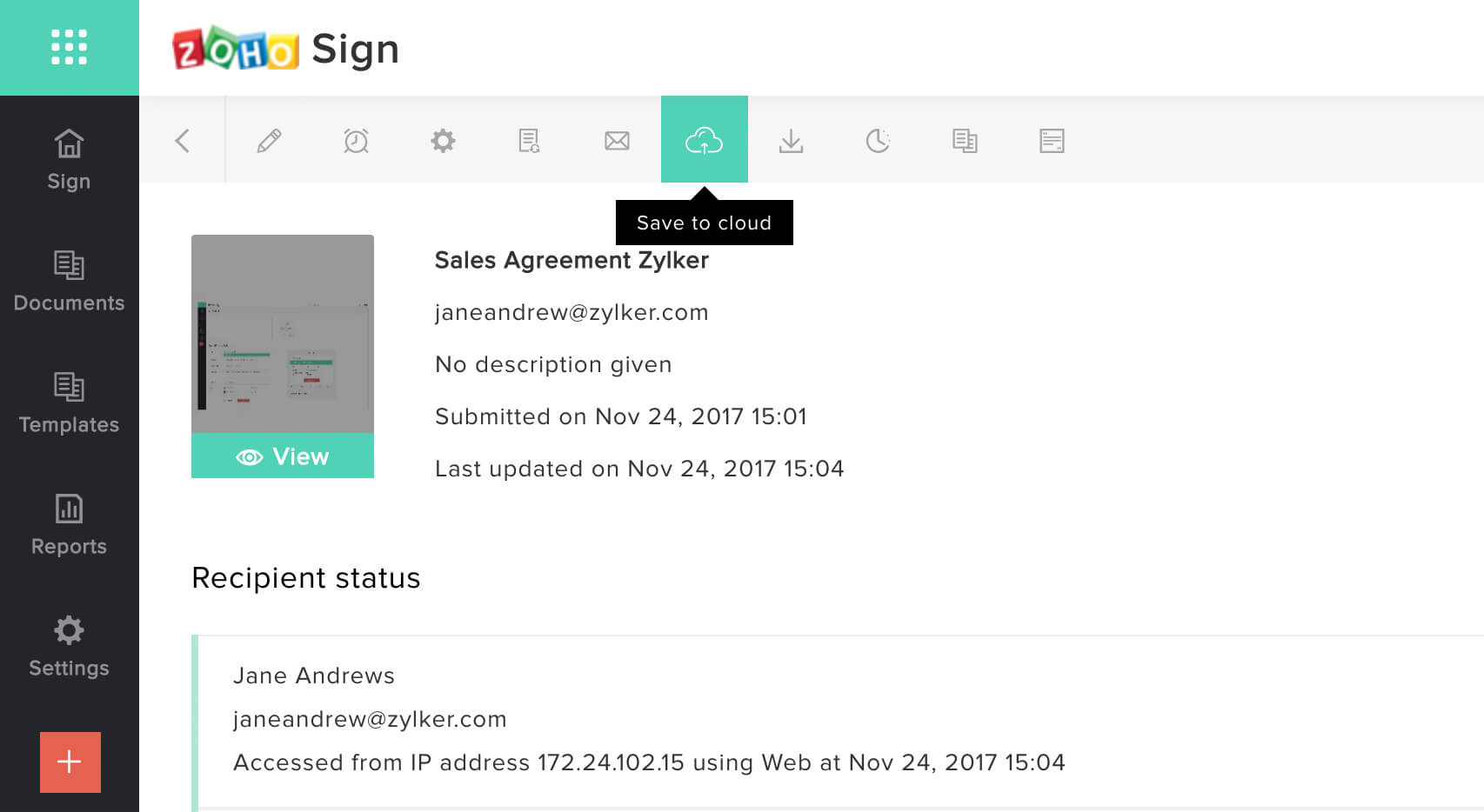Click the edit pencil icon
The width and height of the screenshot is (1484, 812).
pos(270,139)
